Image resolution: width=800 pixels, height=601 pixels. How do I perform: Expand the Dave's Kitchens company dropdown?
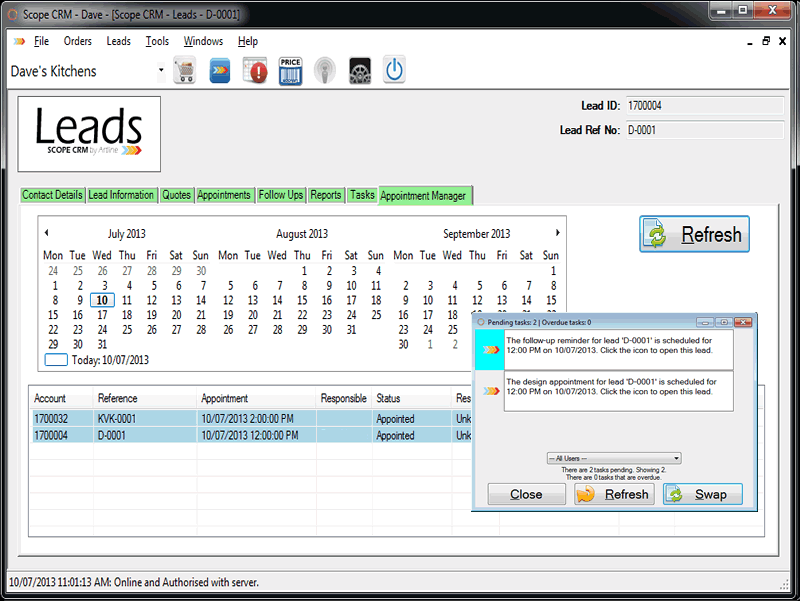coord(161,71)
